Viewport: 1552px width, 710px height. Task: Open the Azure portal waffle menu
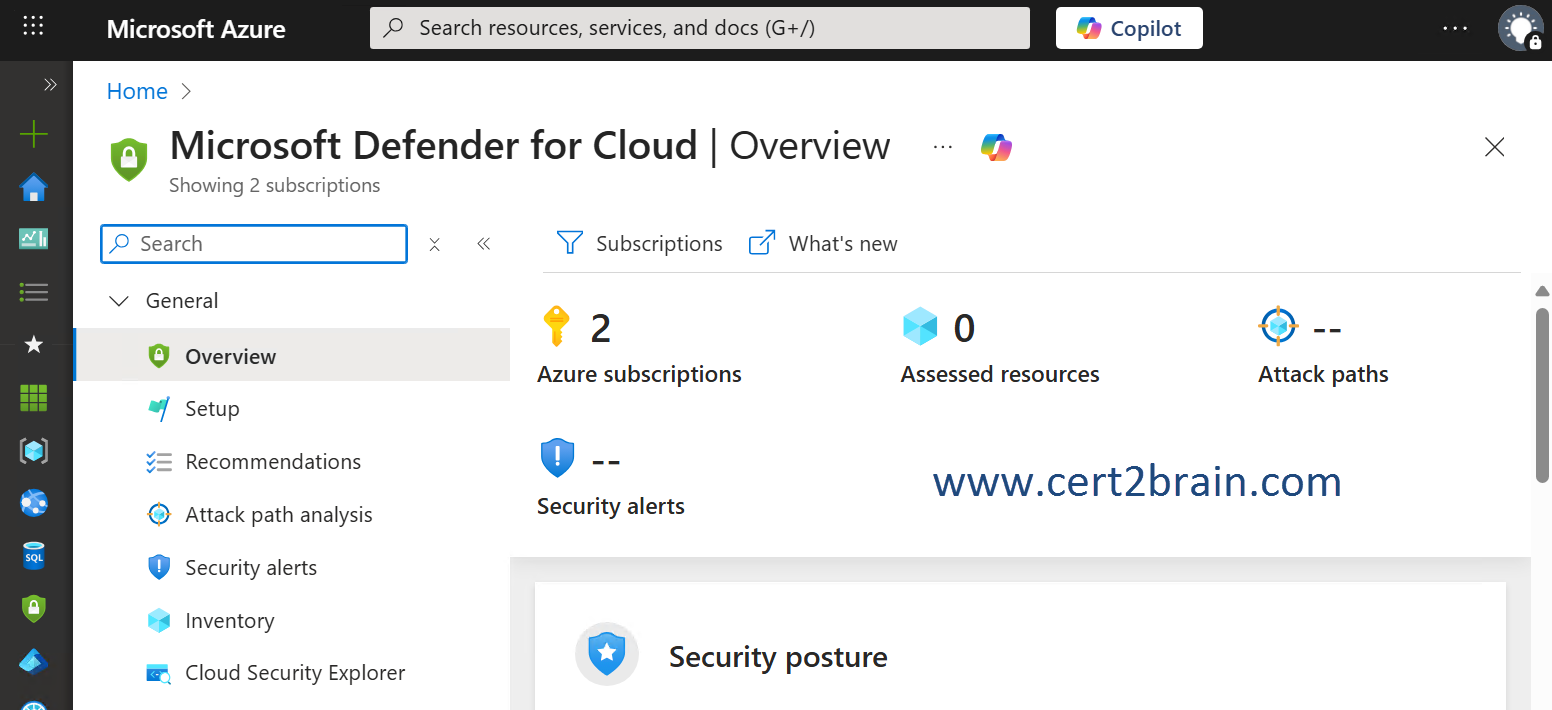coord(33,27)
